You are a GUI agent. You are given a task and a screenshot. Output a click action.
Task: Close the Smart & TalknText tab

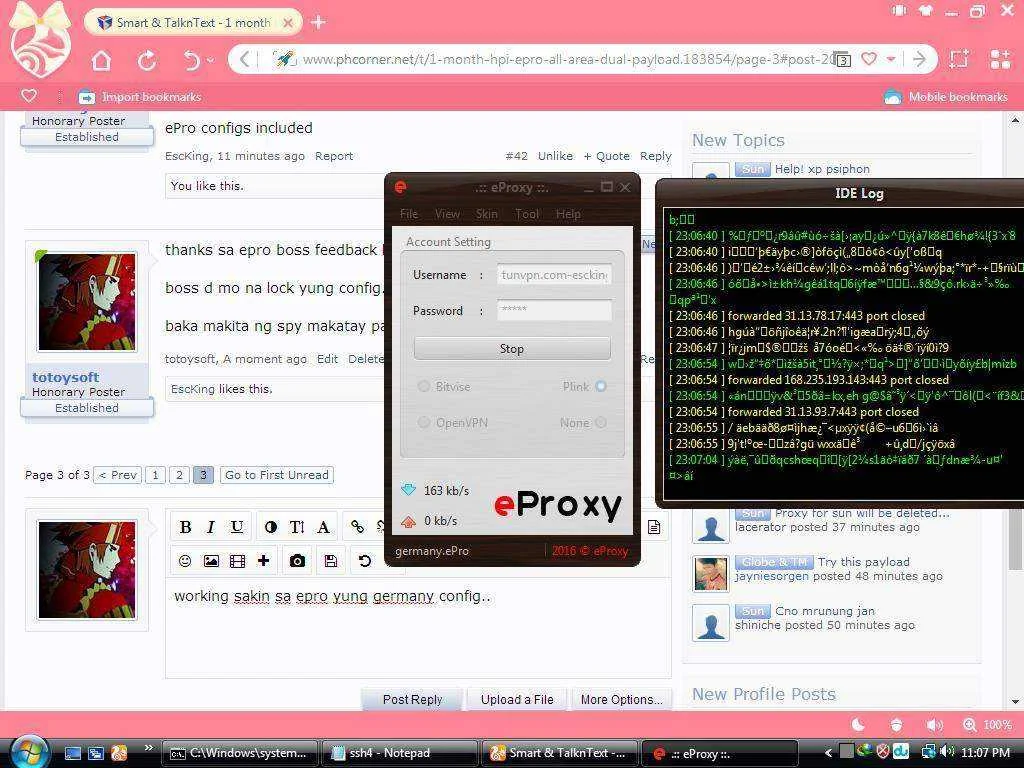coord(287,23)
